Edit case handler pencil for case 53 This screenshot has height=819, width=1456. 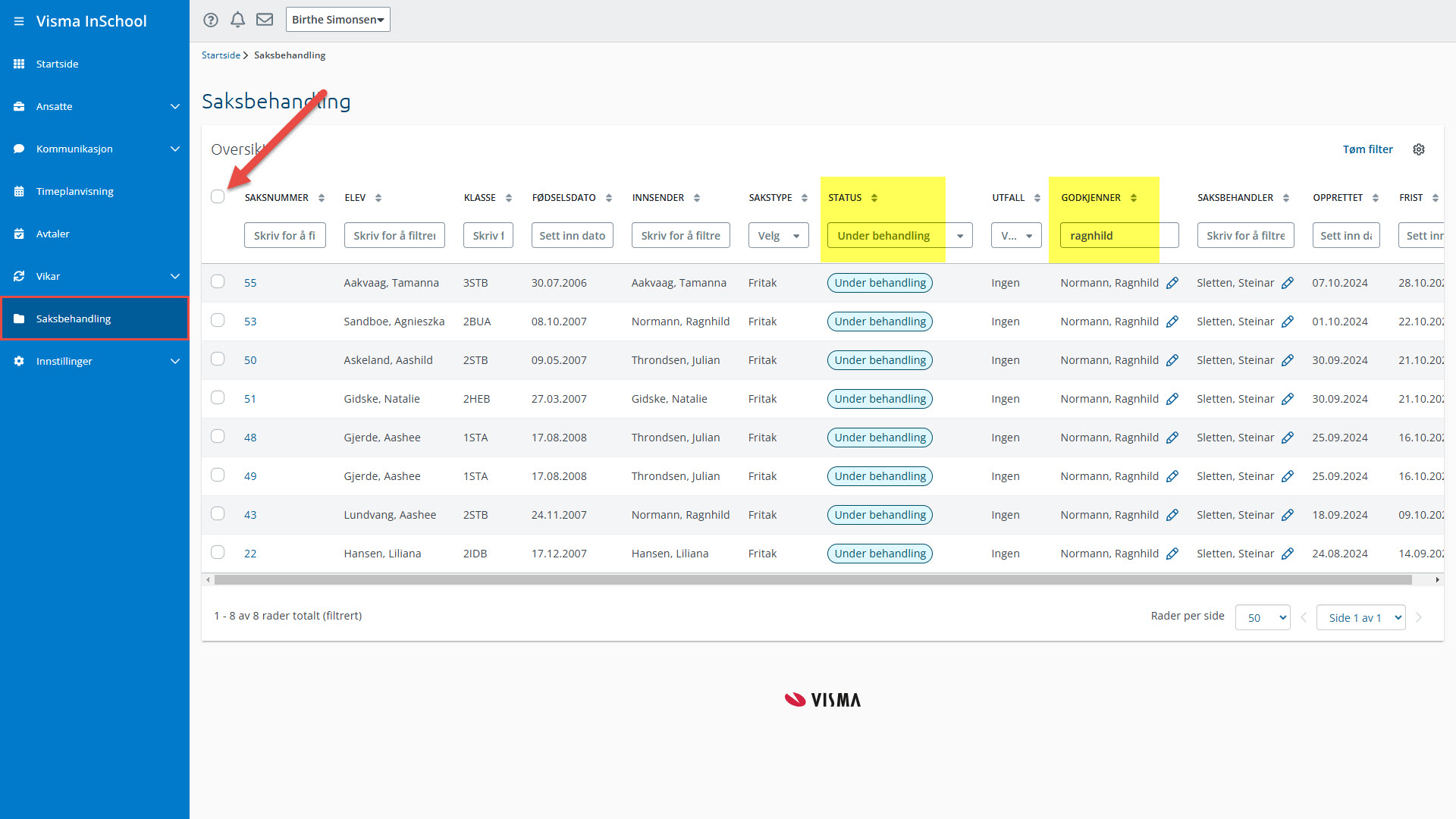click(1288, 322)
